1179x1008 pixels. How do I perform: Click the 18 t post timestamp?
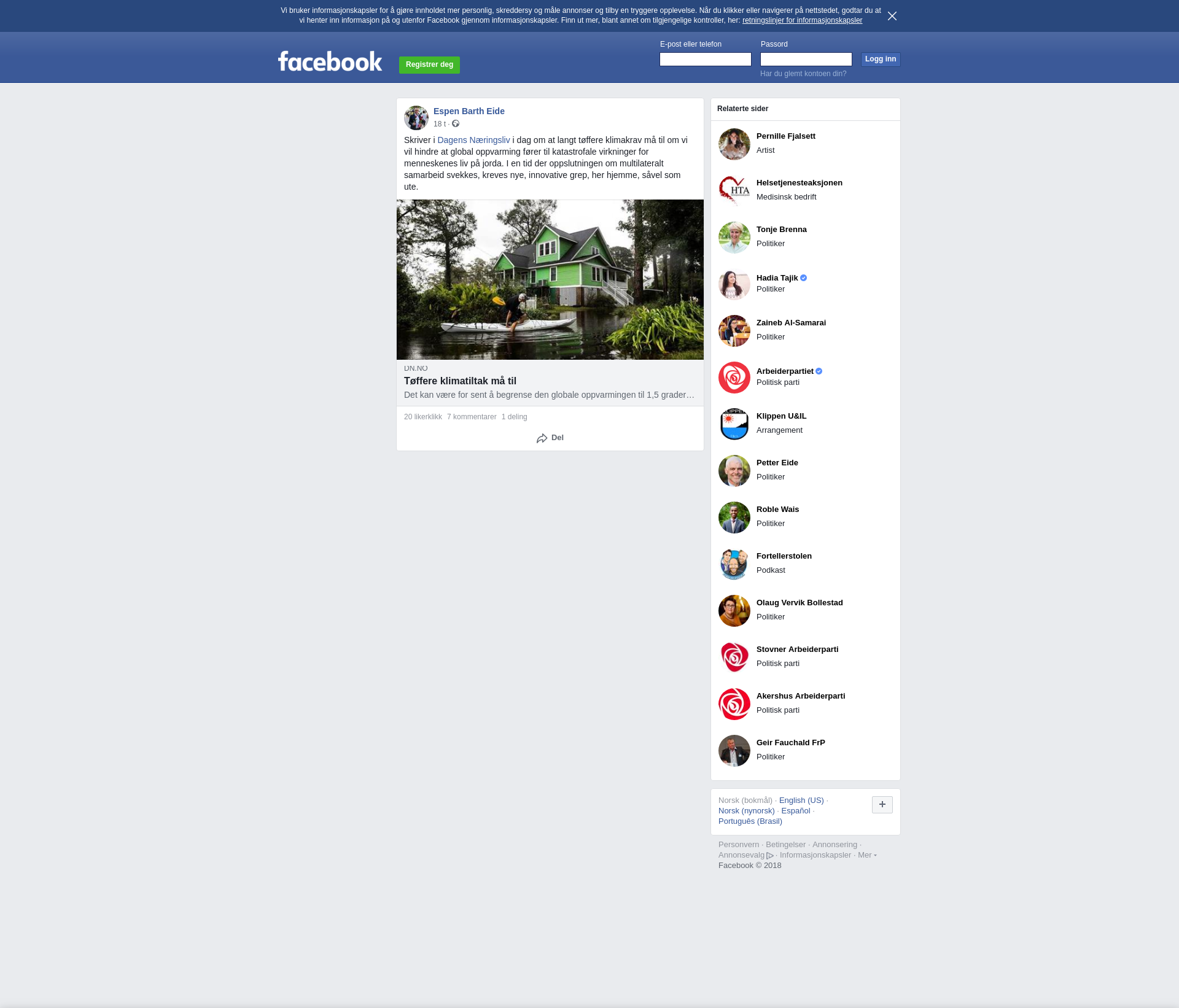440,124
